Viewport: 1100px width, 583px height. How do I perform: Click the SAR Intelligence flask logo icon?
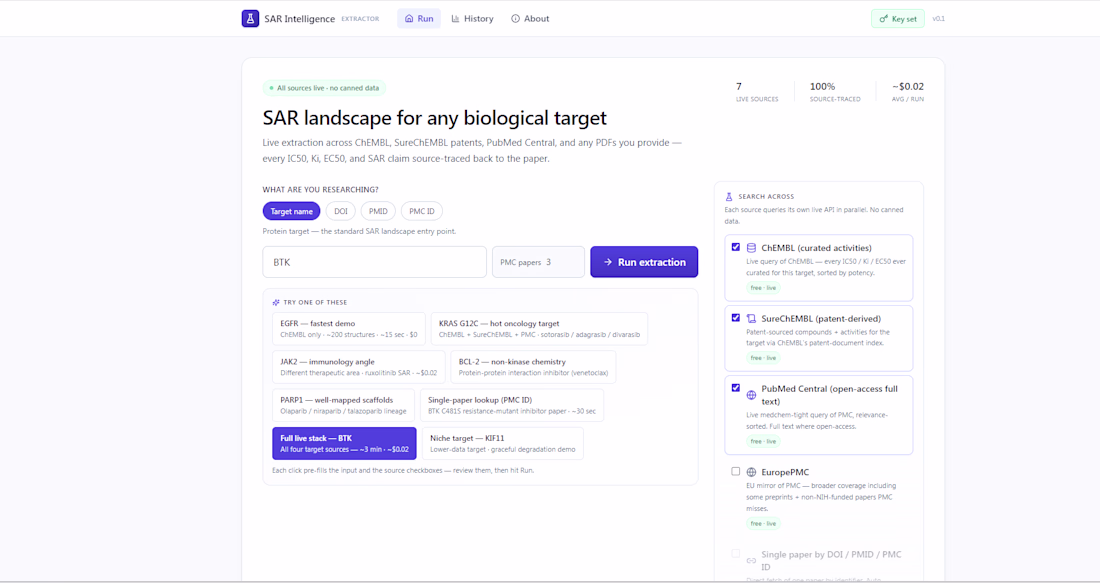click(250, 18)
